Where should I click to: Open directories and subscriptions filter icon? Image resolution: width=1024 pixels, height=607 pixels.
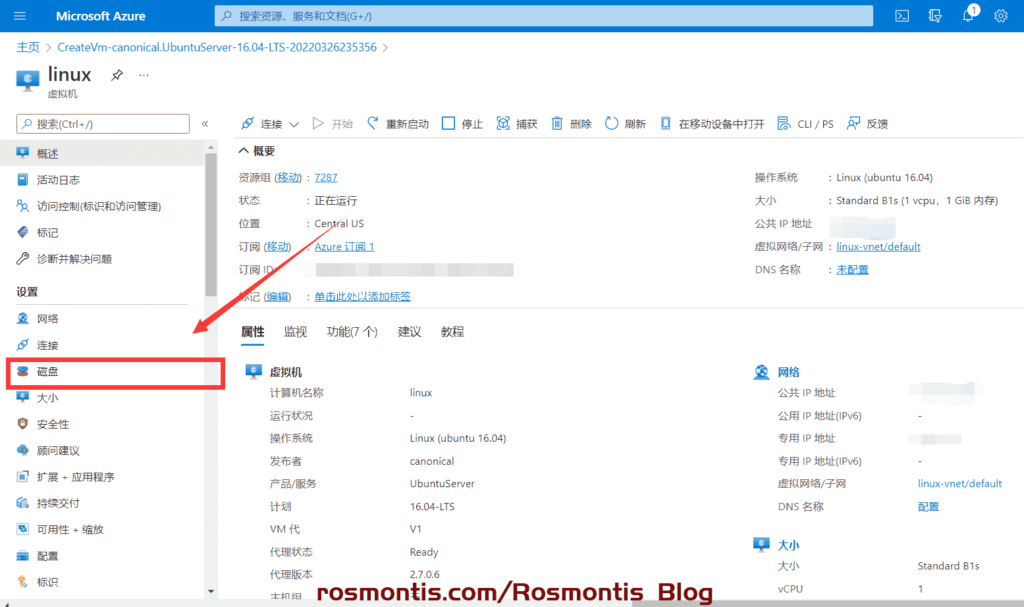pos(935,16)
